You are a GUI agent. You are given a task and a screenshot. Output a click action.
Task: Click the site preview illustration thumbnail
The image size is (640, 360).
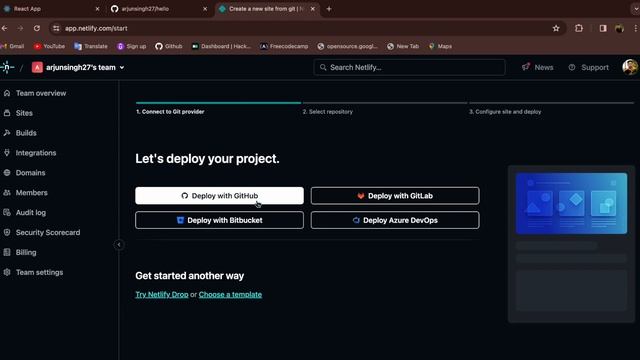click(x=571, y=203)
